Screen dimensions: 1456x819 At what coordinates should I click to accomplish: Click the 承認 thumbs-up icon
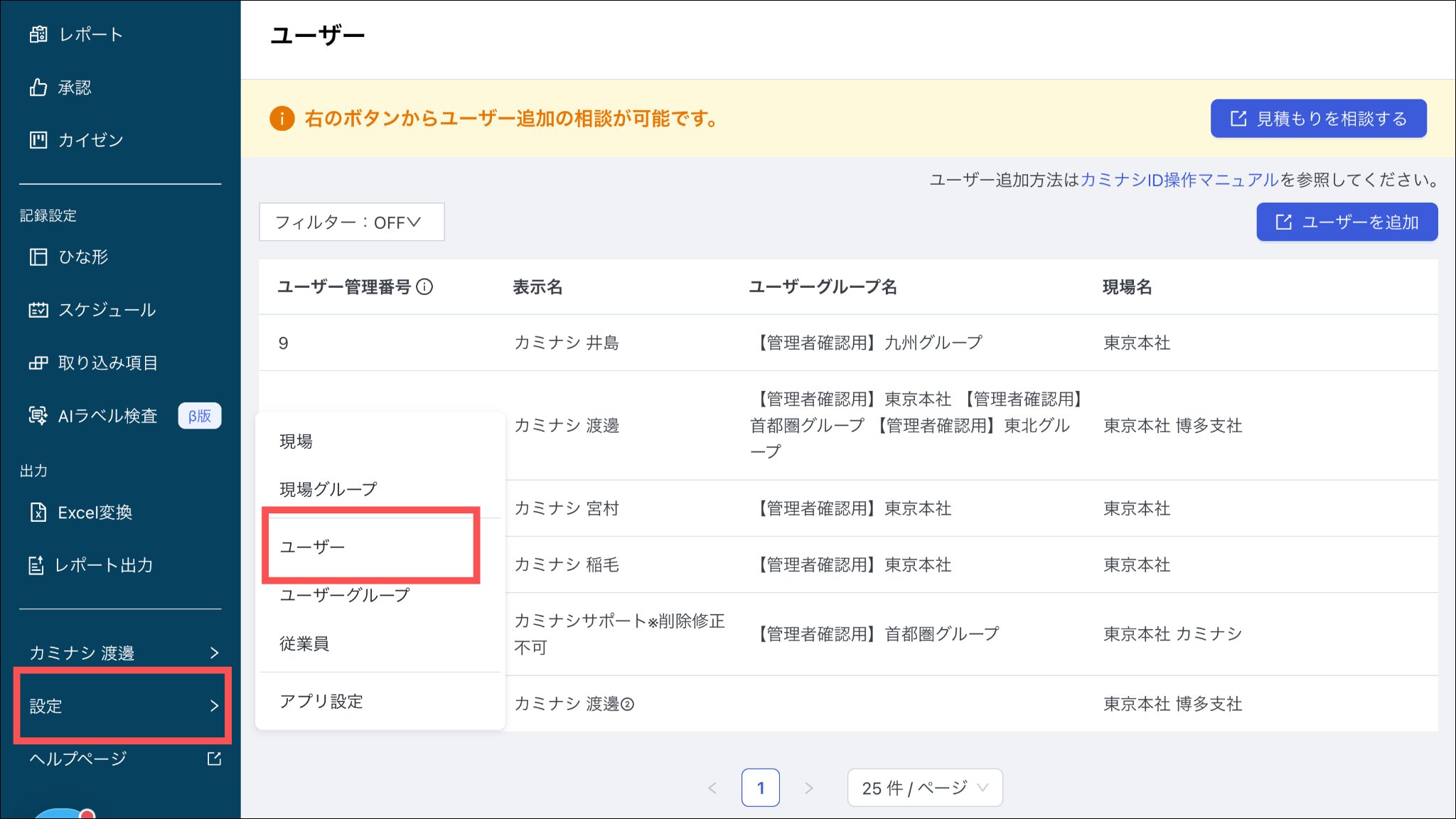pyautogui.click(x=38, y=87)
